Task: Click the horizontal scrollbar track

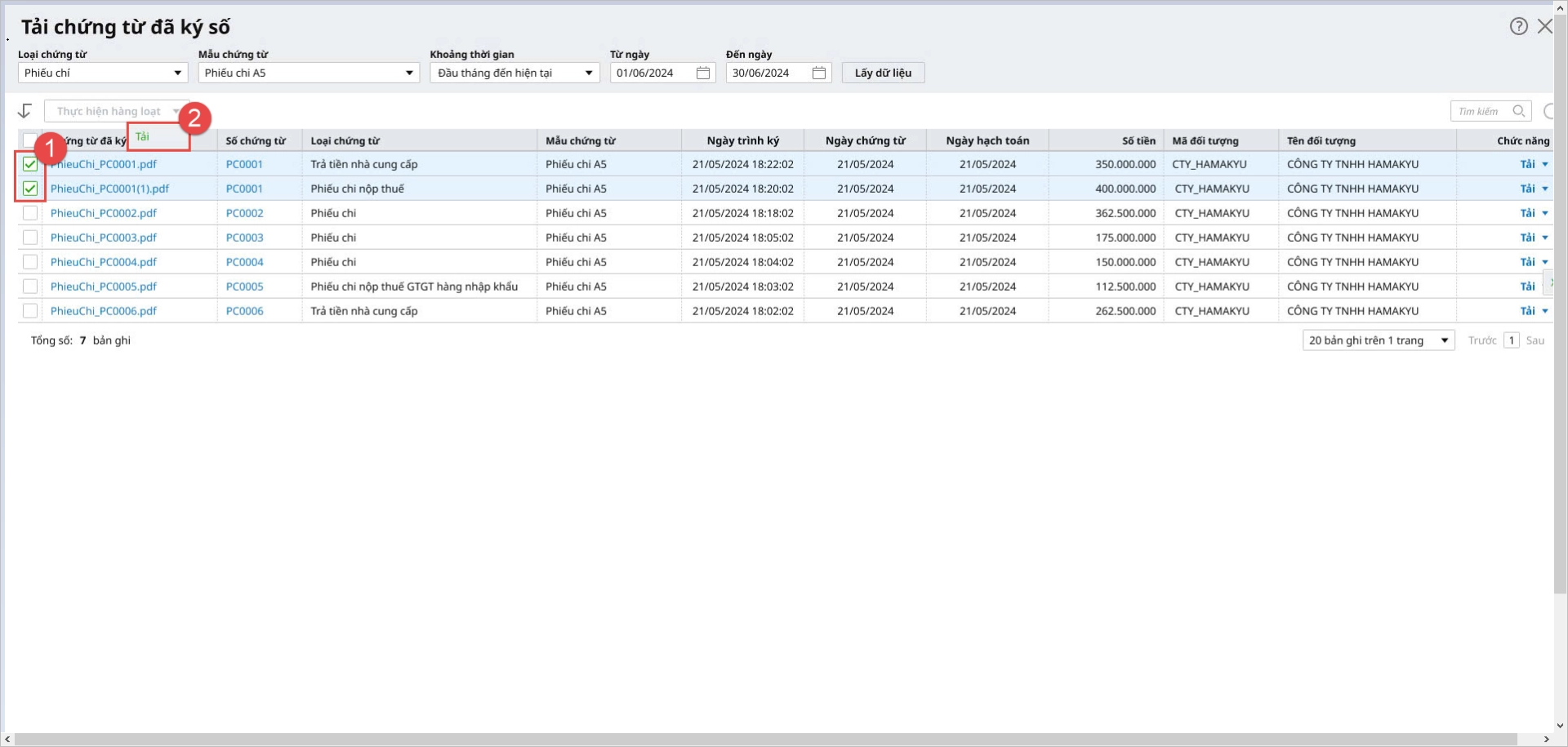Action: click(x=766, y=739)
